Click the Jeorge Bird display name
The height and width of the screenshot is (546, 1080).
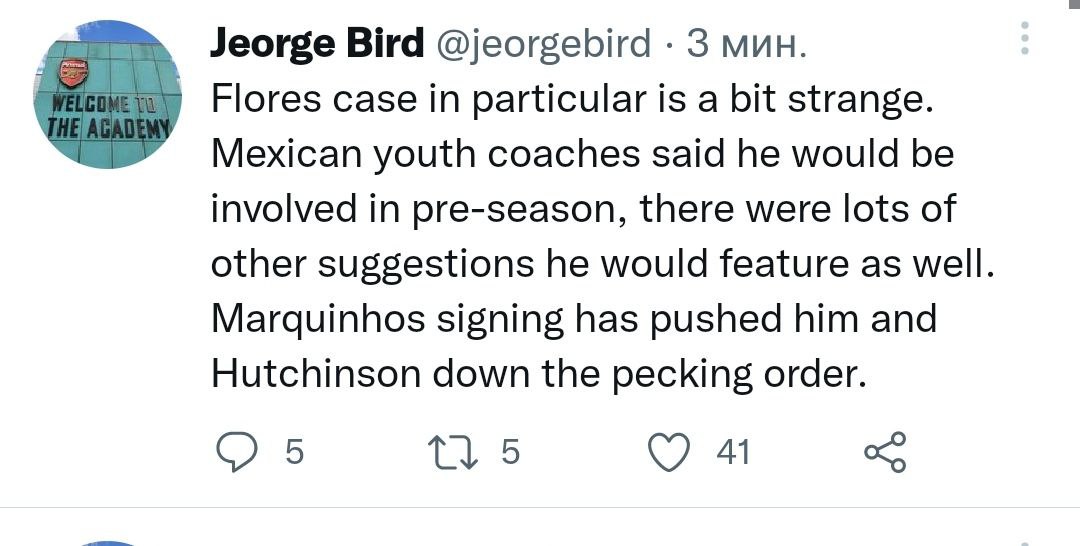[317, 43]
